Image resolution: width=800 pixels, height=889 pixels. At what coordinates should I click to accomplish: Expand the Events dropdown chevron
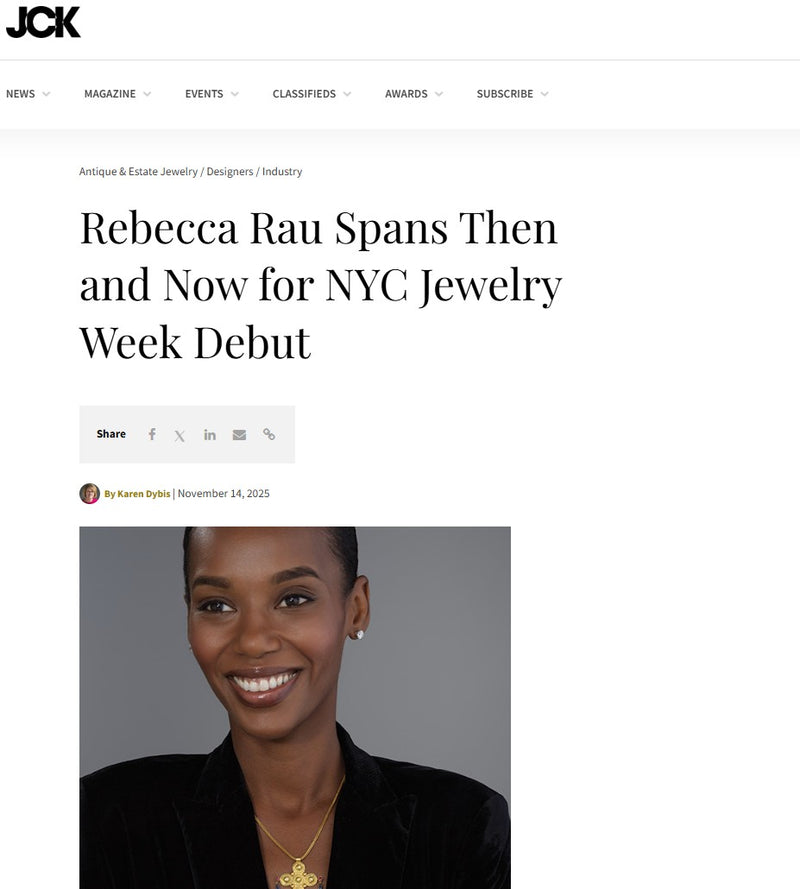(x=235, y=94)
